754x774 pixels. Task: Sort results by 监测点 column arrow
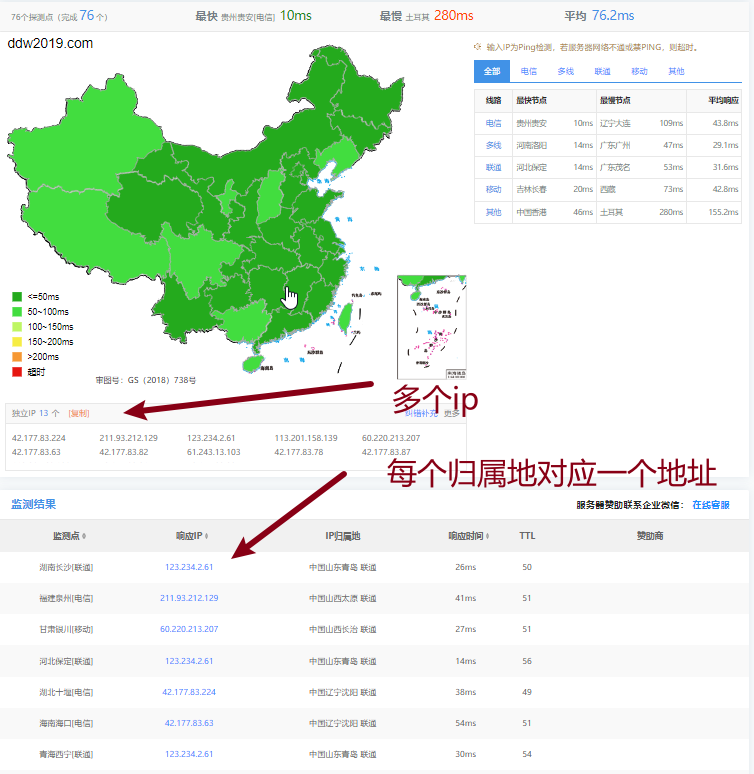pyautogui.click(x=84, y=536)
